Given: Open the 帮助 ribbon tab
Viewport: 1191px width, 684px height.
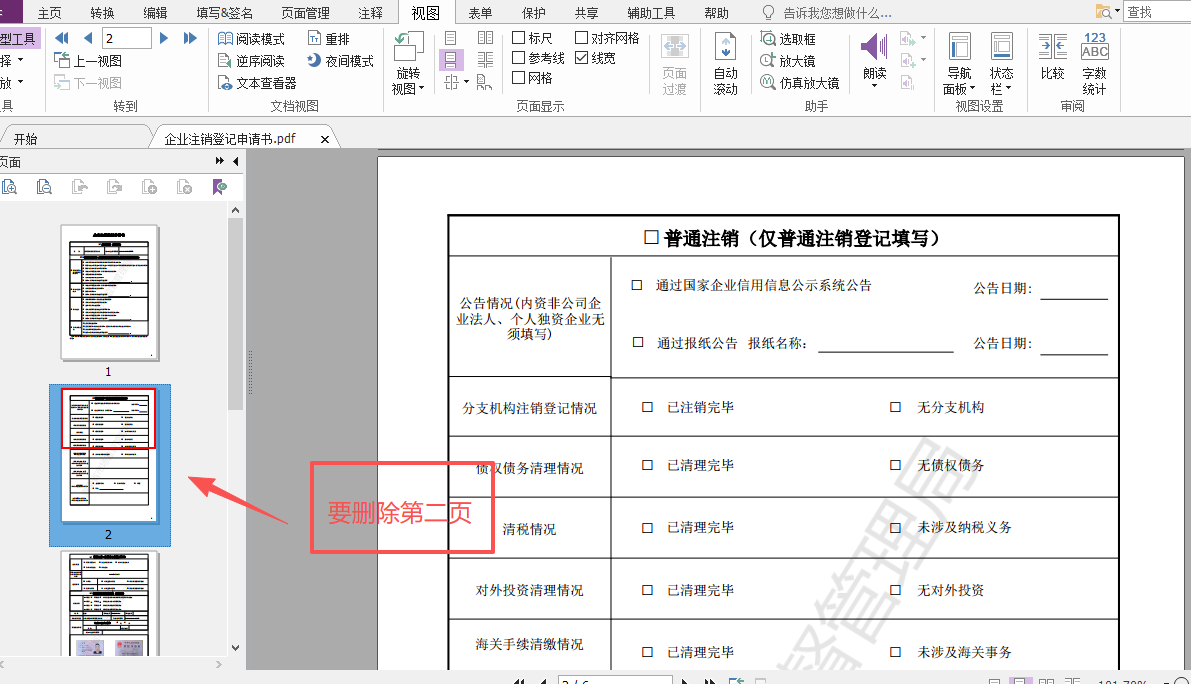Looking at the screenshot, I should 716,13.
